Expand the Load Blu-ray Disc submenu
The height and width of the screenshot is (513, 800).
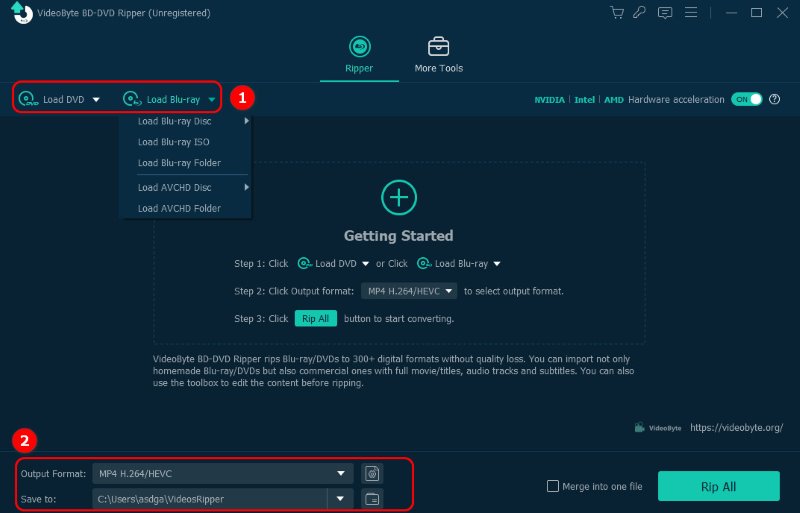coord(184,121)
